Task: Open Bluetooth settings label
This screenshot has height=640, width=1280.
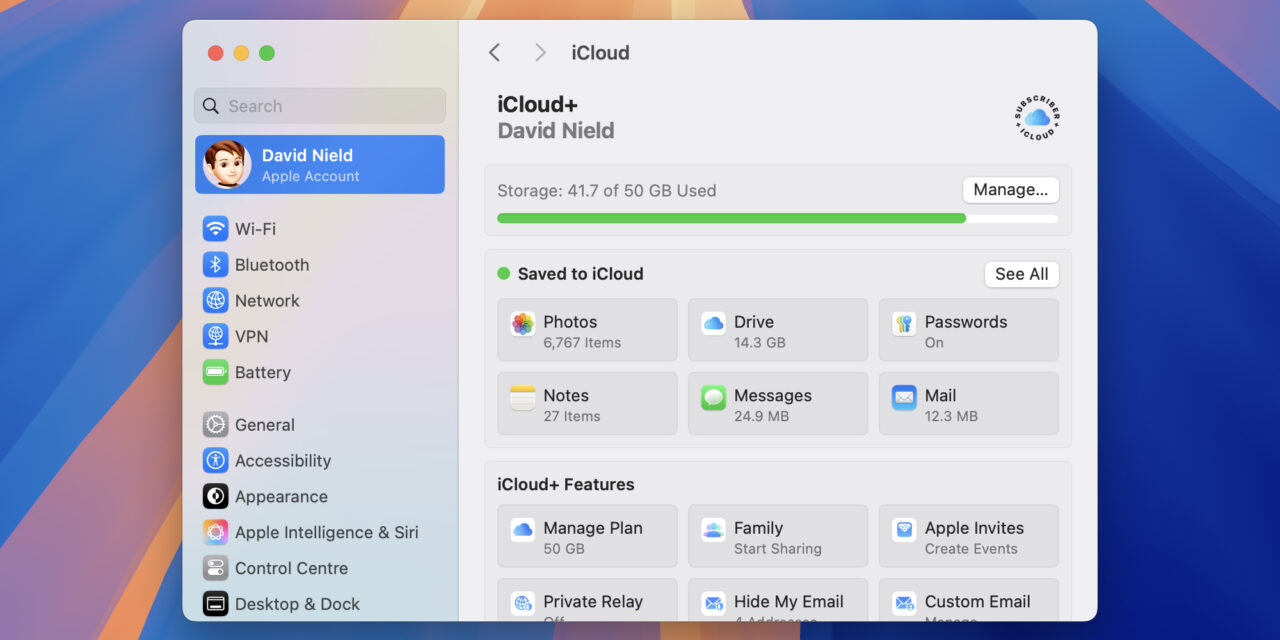Action: (x=272, y=265)
